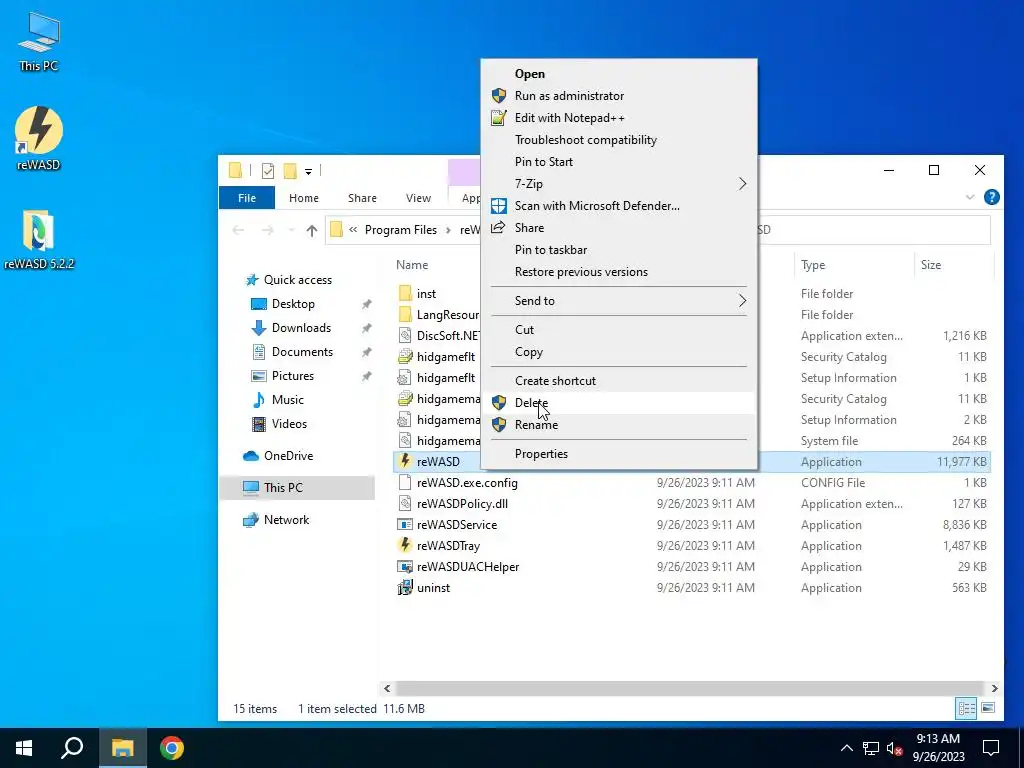
Task: Open Properties from context menu
Action: point(541,454)
